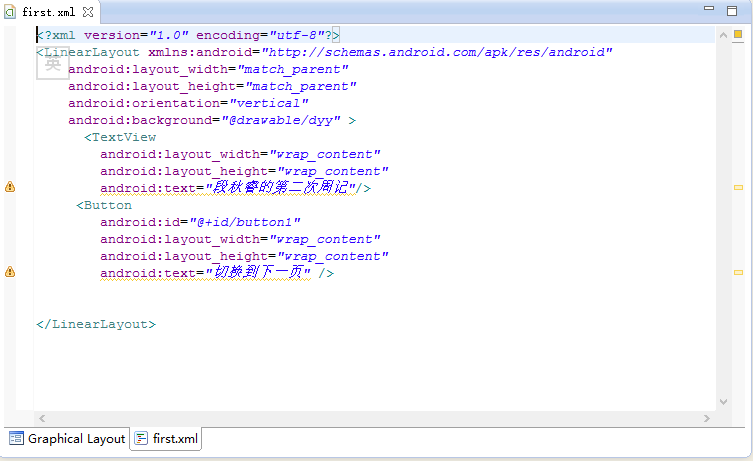Click Button text value 切换到下一页
This screenshot has height=461, width=753.
258,272
